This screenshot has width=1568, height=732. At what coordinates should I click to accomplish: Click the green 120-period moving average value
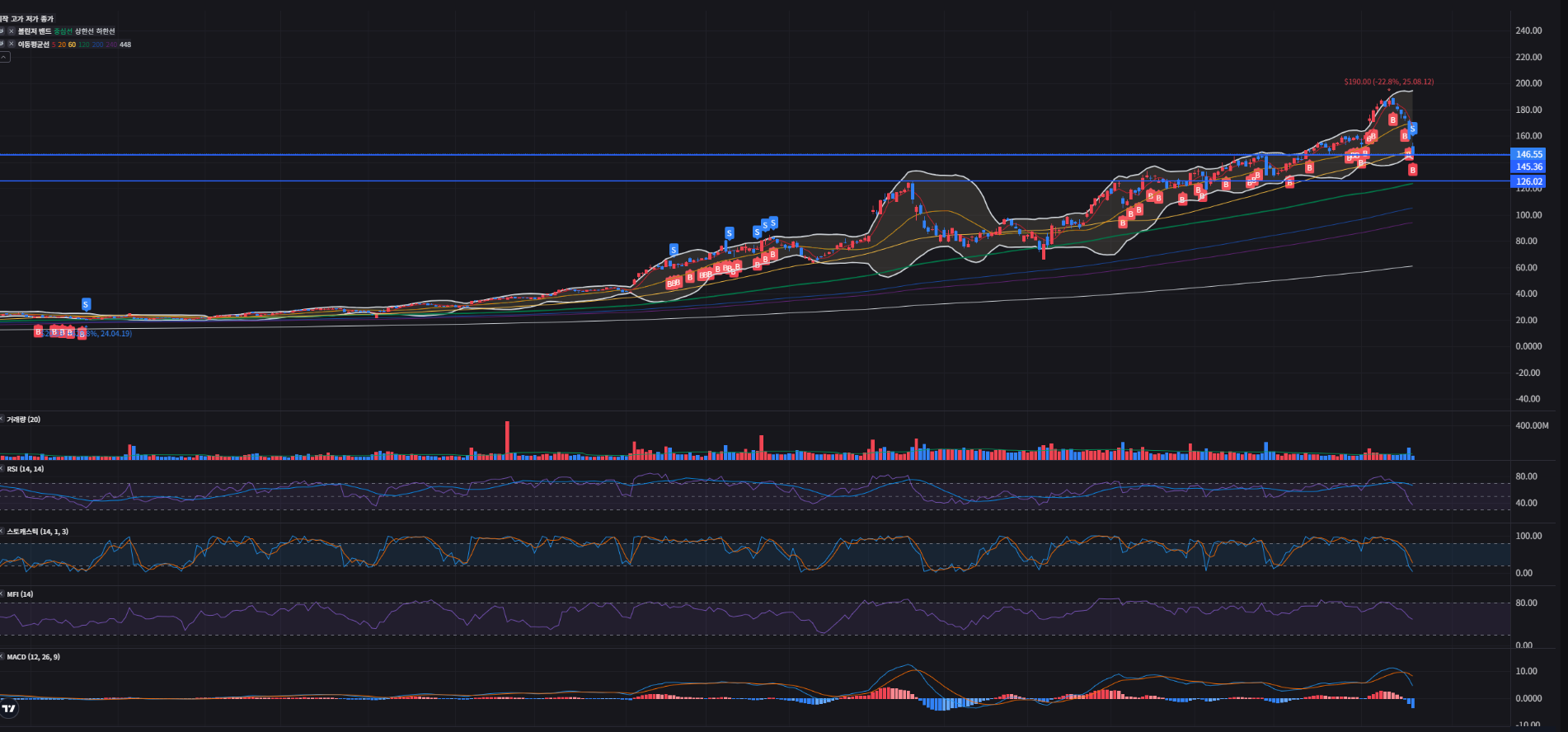pyautogui.click(x=84, y=45)
